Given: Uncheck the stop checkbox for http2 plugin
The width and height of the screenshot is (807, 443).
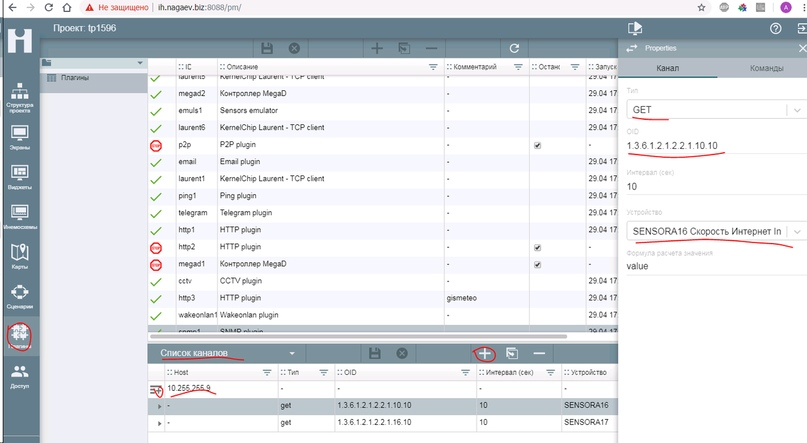Looking at the screenshot, I should pyautogui.click(x=537, y=247).
